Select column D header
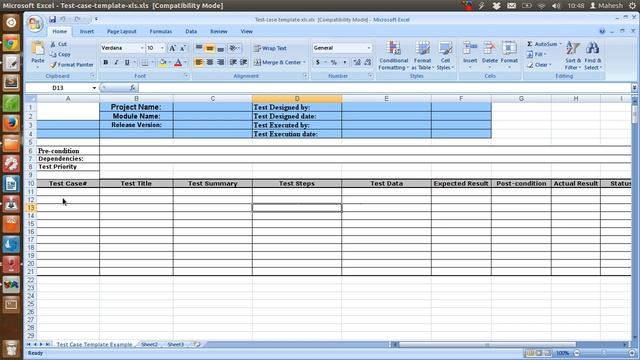 297,99
